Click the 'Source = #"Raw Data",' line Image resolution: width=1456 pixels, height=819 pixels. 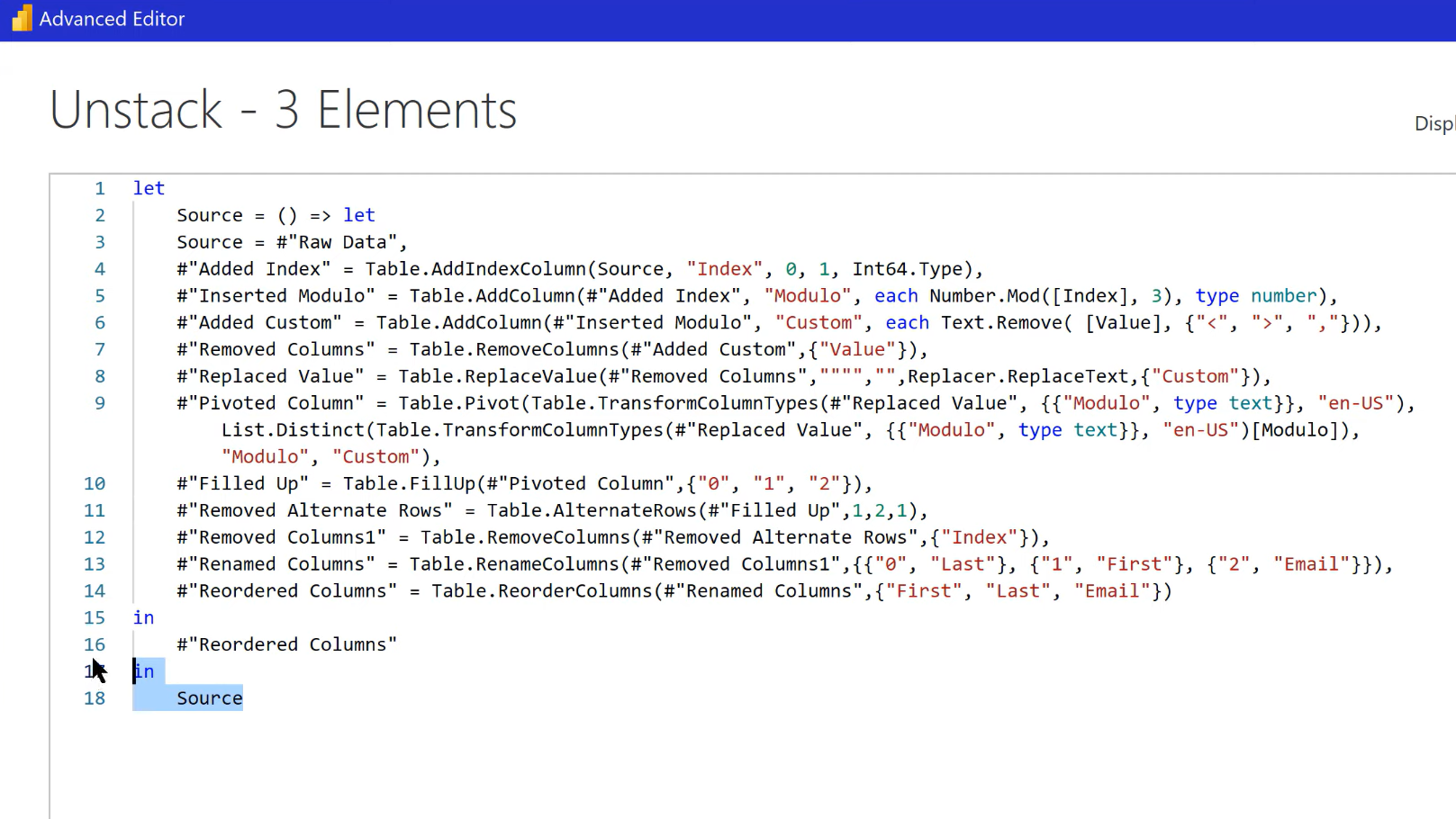click(x=292, y=242)
